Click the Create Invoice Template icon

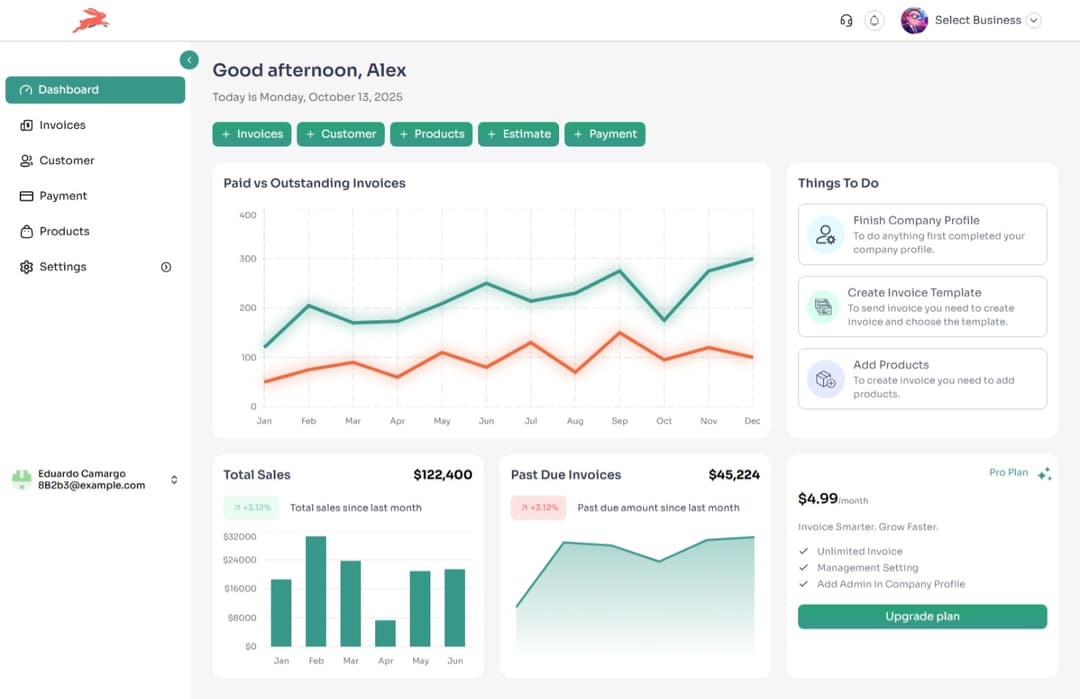click(x=823, y=306)
